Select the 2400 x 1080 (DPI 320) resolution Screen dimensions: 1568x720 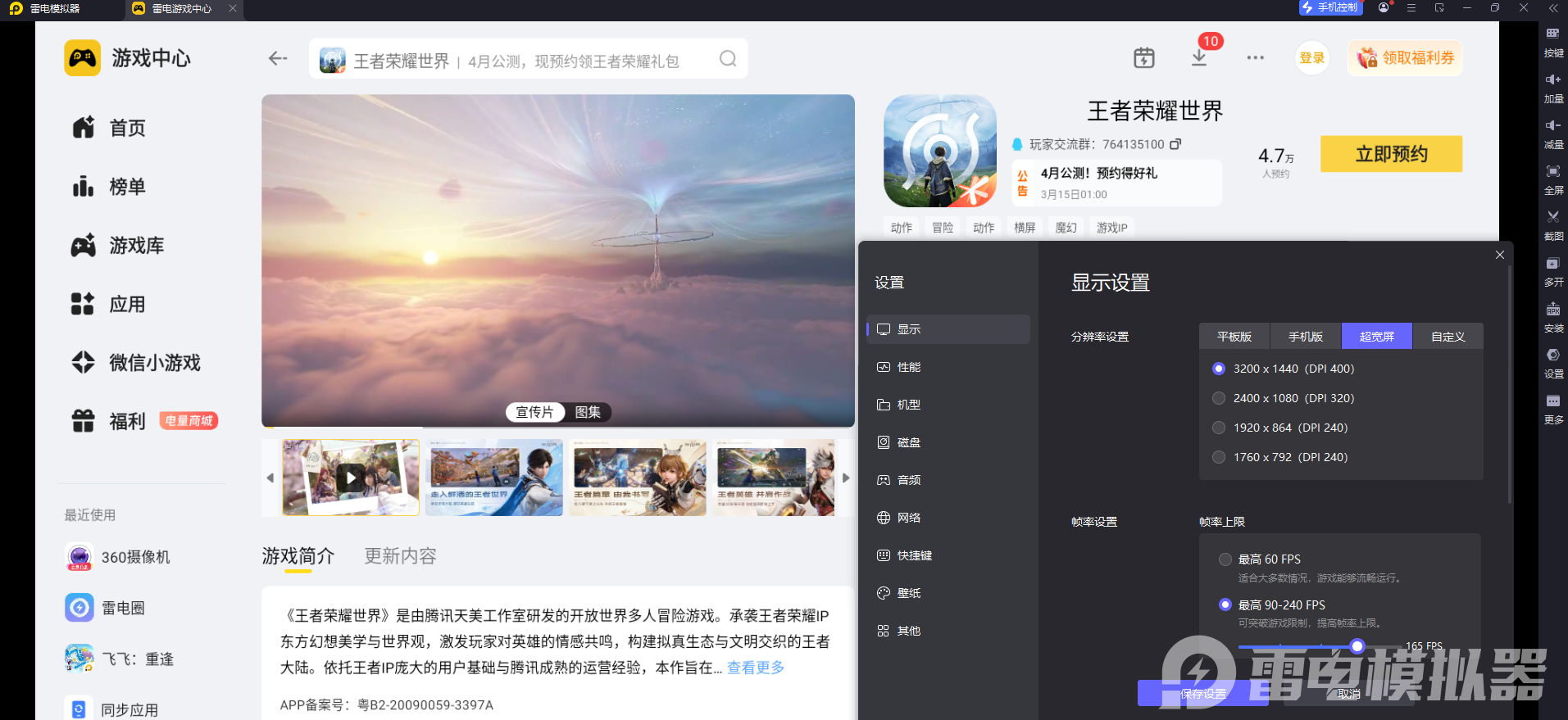pos(1219,398)
